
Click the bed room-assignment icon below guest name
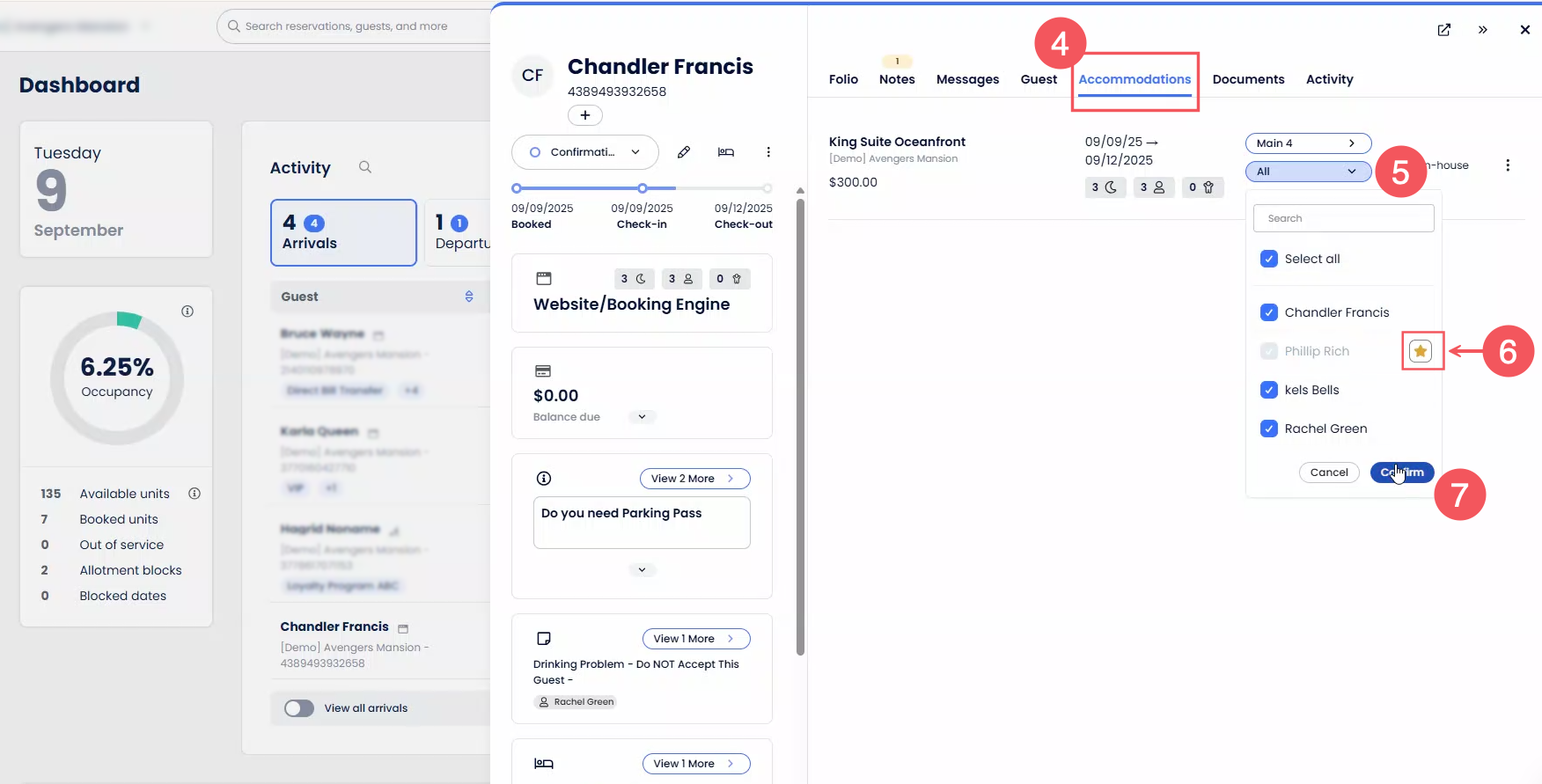pos(726,152)
